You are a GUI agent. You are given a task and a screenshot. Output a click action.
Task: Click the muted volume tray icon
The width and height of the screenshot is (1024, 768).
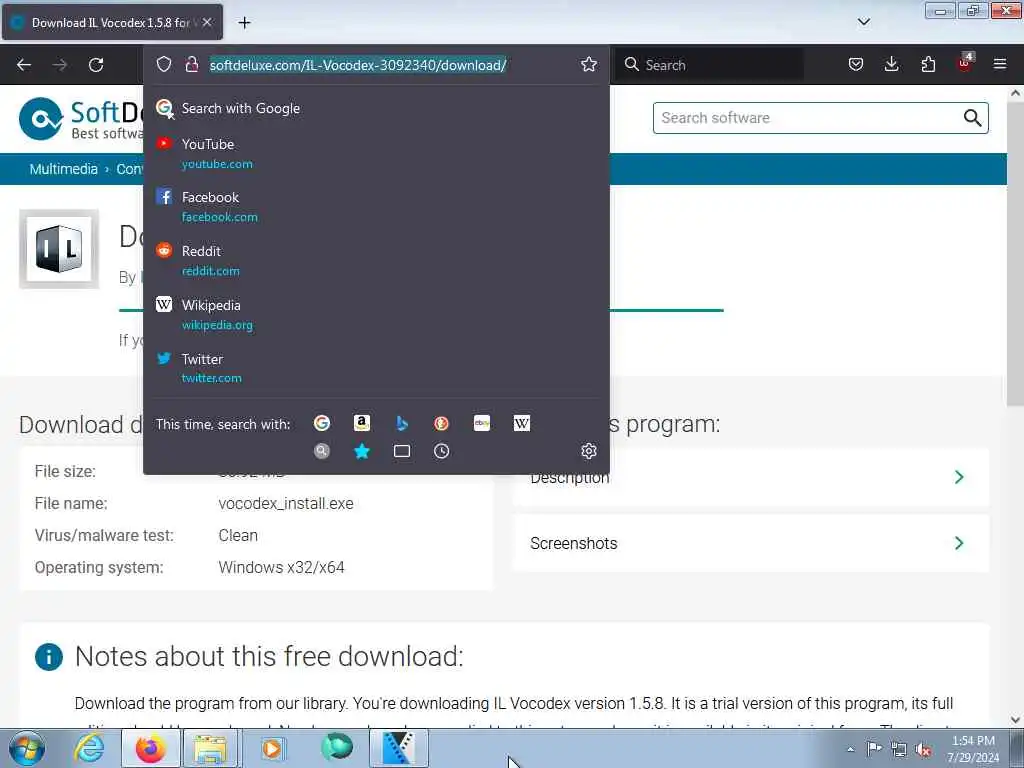pos(923,749)
